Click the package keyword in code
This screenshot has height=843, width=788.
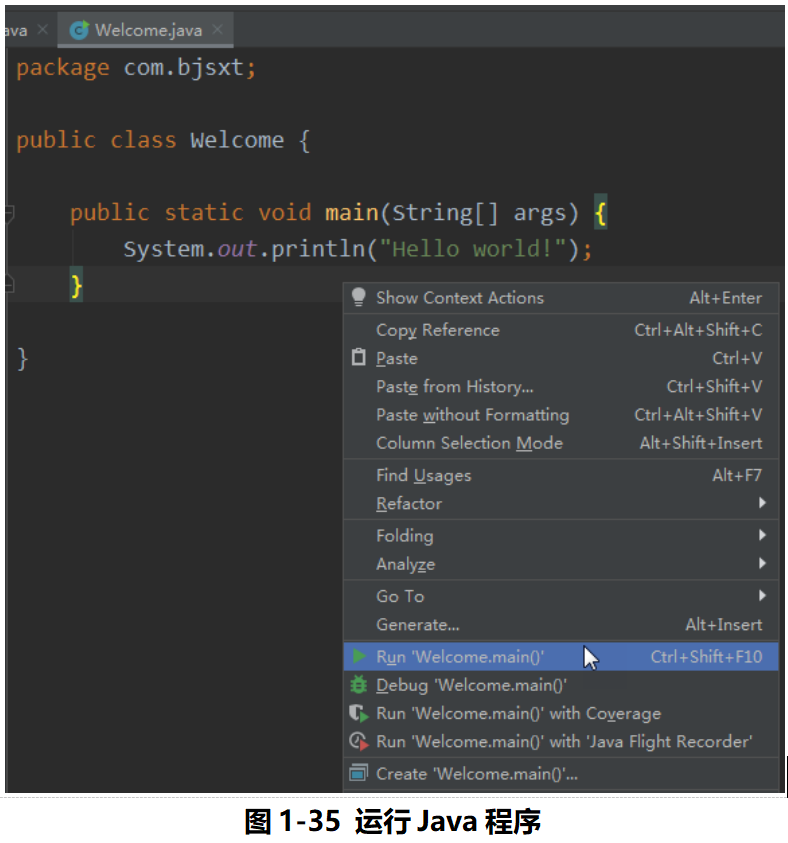point(63,69)
